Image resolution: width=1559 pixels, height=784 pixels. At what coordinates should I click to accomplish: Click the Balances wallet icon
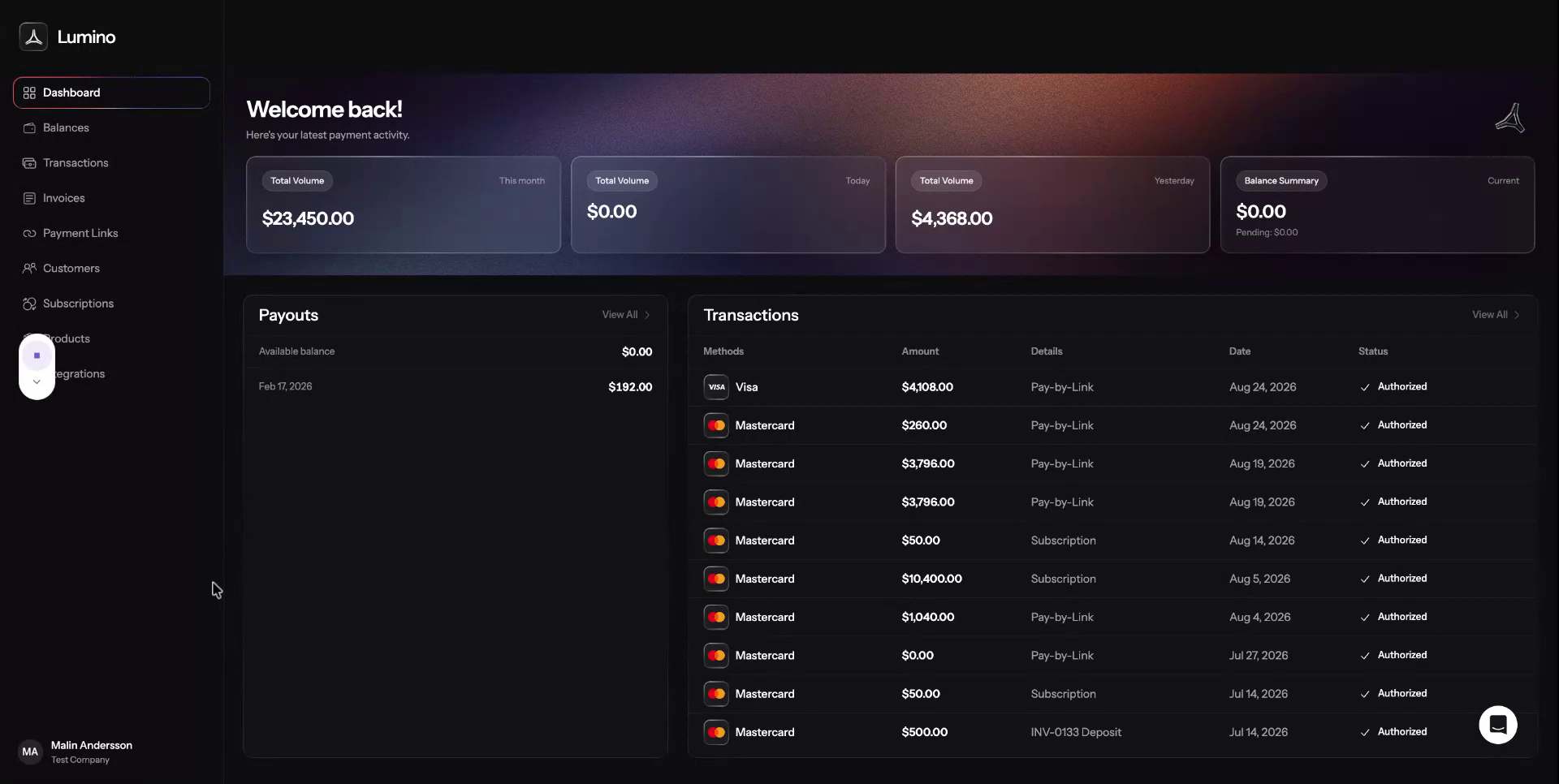(x=29, y=127)
